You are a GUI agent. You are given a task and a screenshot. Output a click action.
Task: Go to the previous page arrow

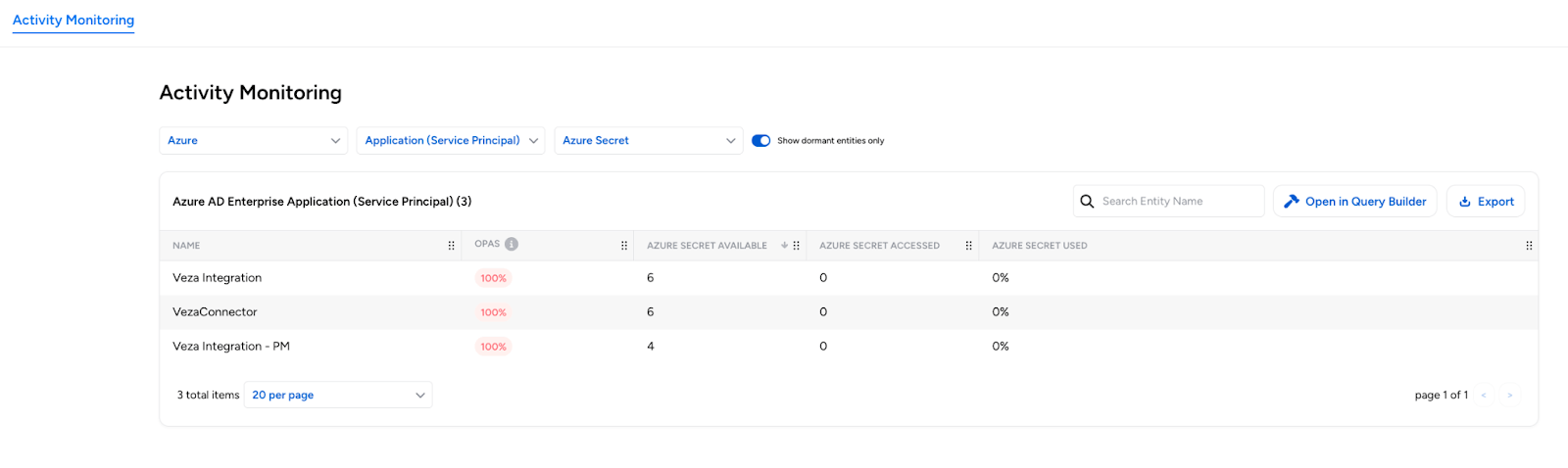click(x=1484, y=396)
